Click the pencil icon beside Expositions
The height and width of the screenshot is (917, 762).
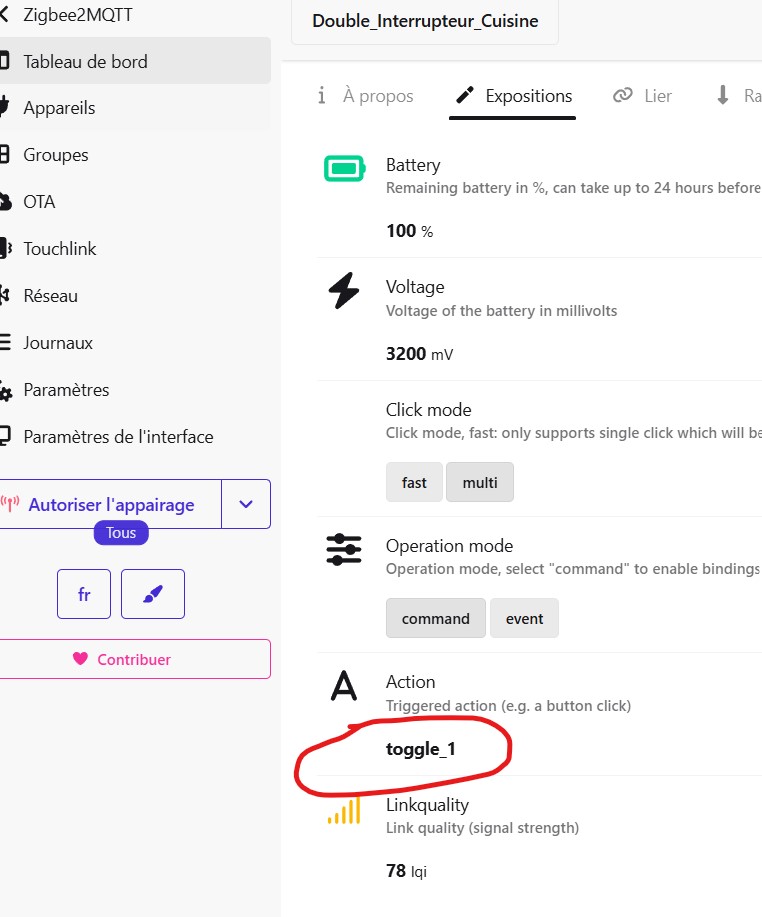tap(464, 96)
